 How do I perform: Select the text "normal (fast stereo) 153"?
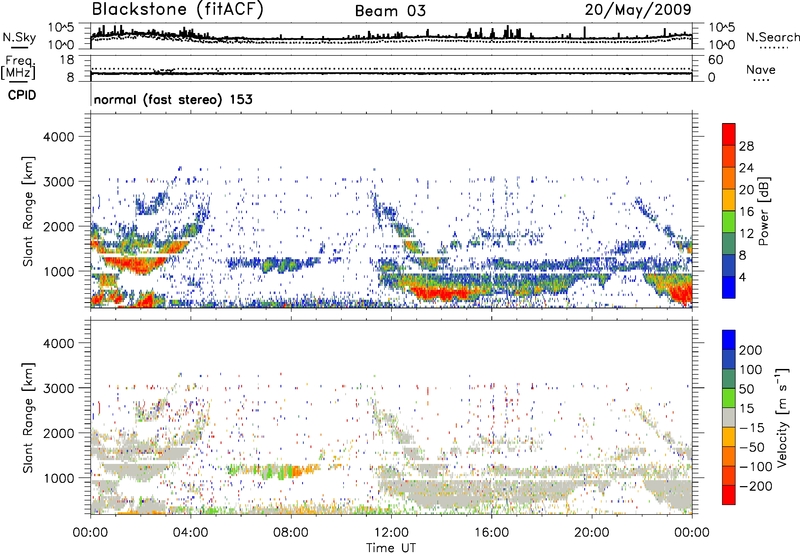(173, 99)
